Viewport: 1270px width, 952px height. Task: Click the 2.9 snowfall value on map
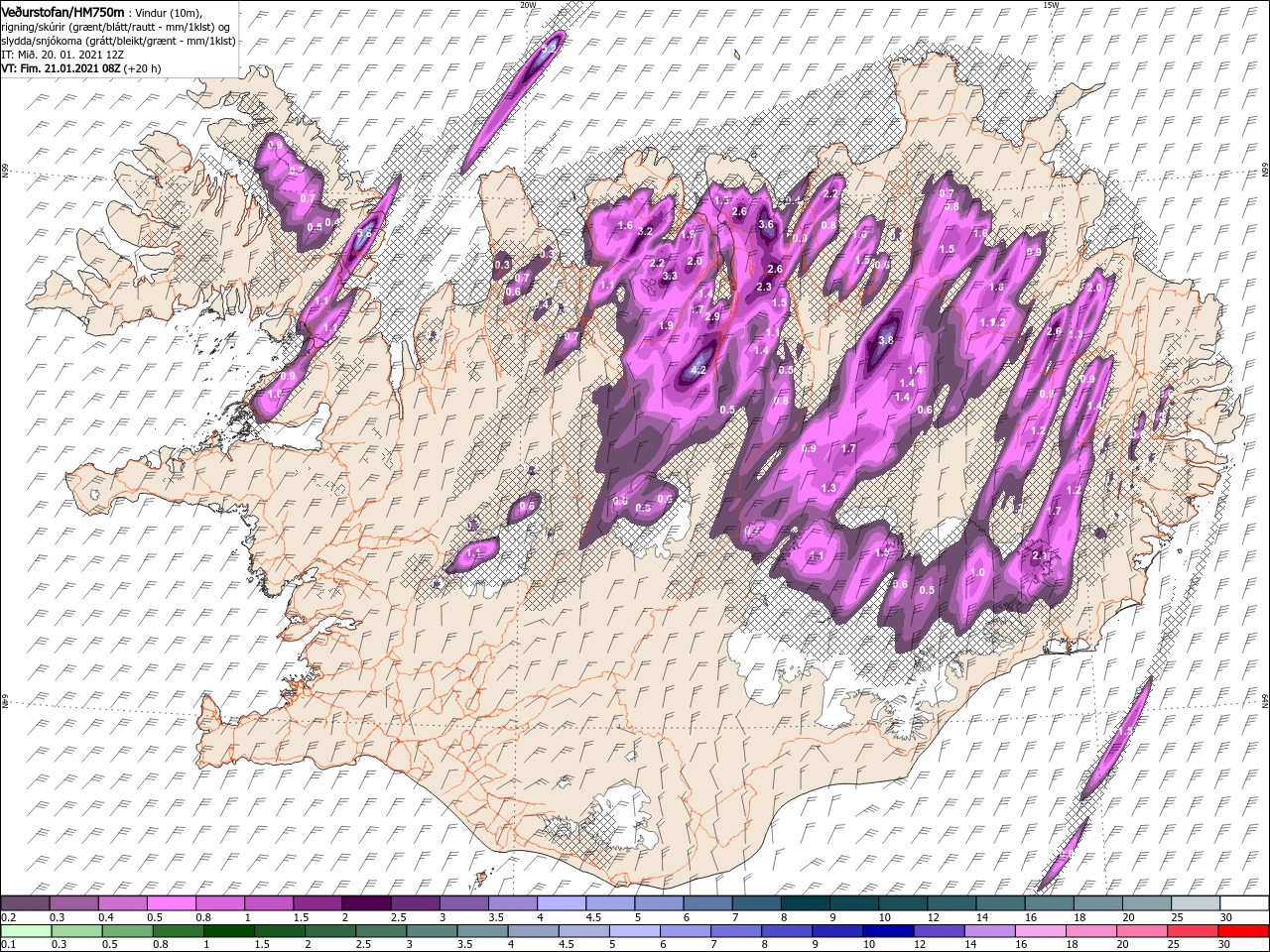pos(711,316)
